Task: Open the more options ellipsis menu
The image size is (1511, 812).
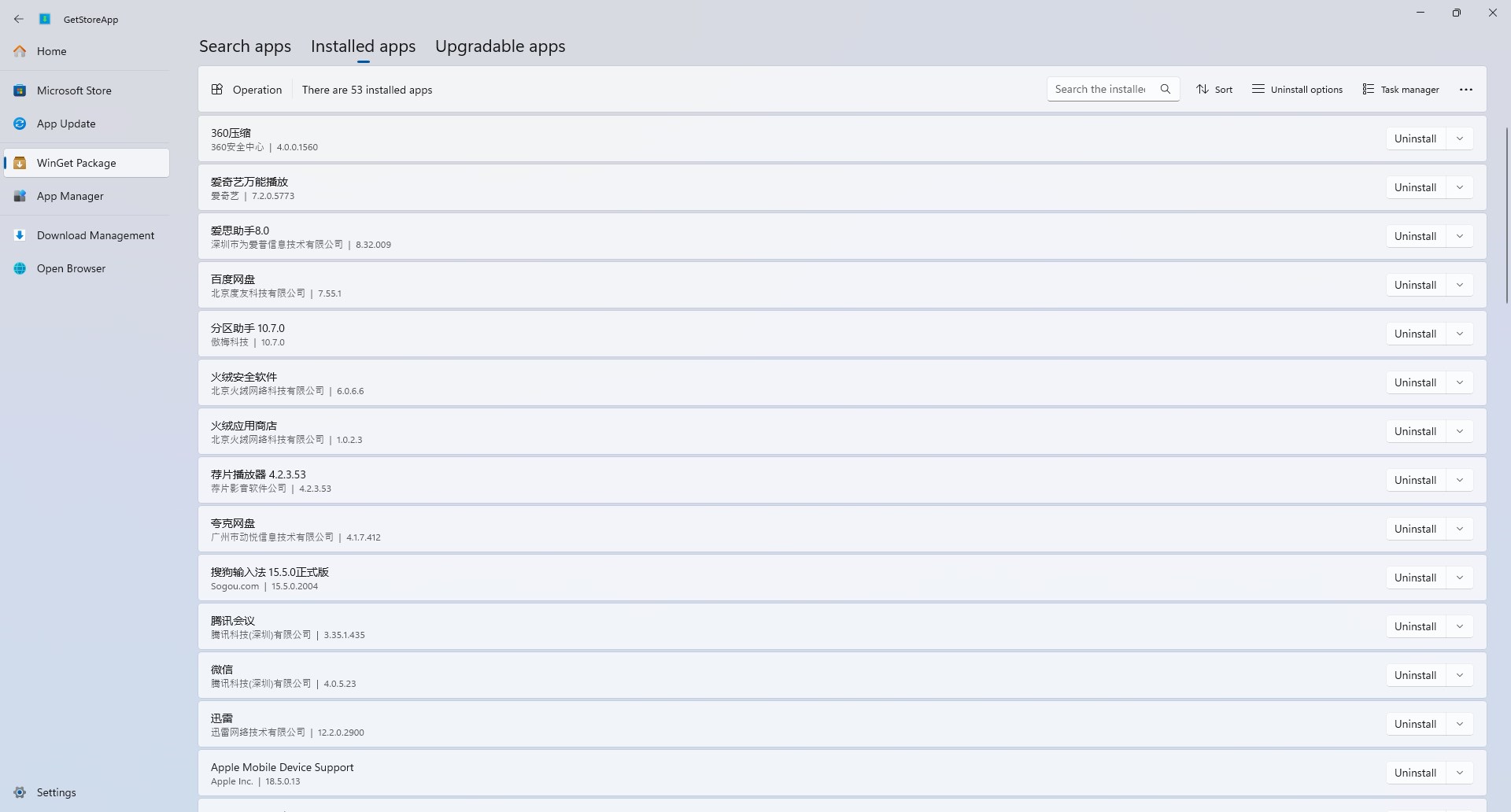Action: click(x=1466, y=90)
